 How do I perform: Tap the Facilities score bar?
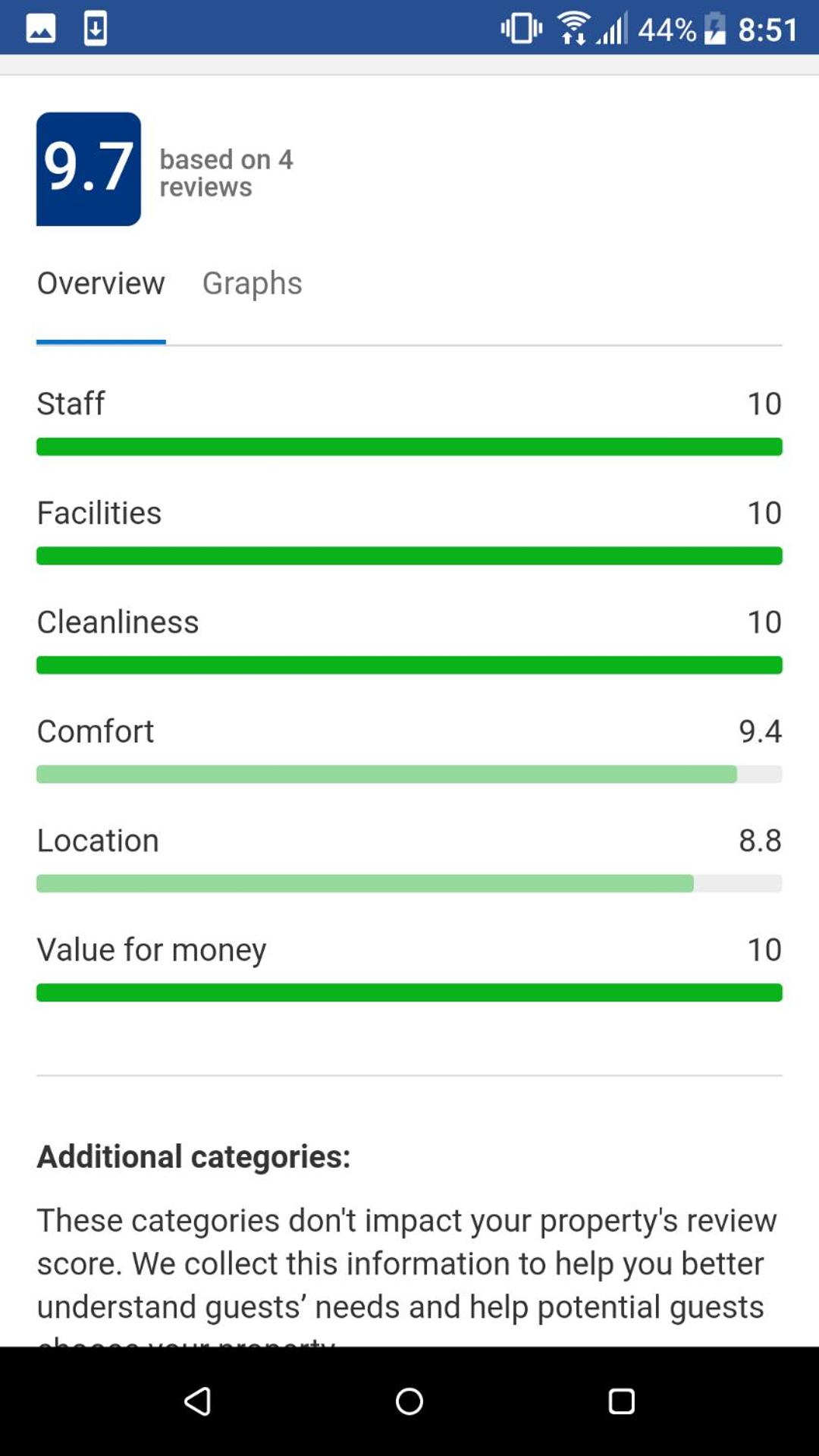[409, 556]
